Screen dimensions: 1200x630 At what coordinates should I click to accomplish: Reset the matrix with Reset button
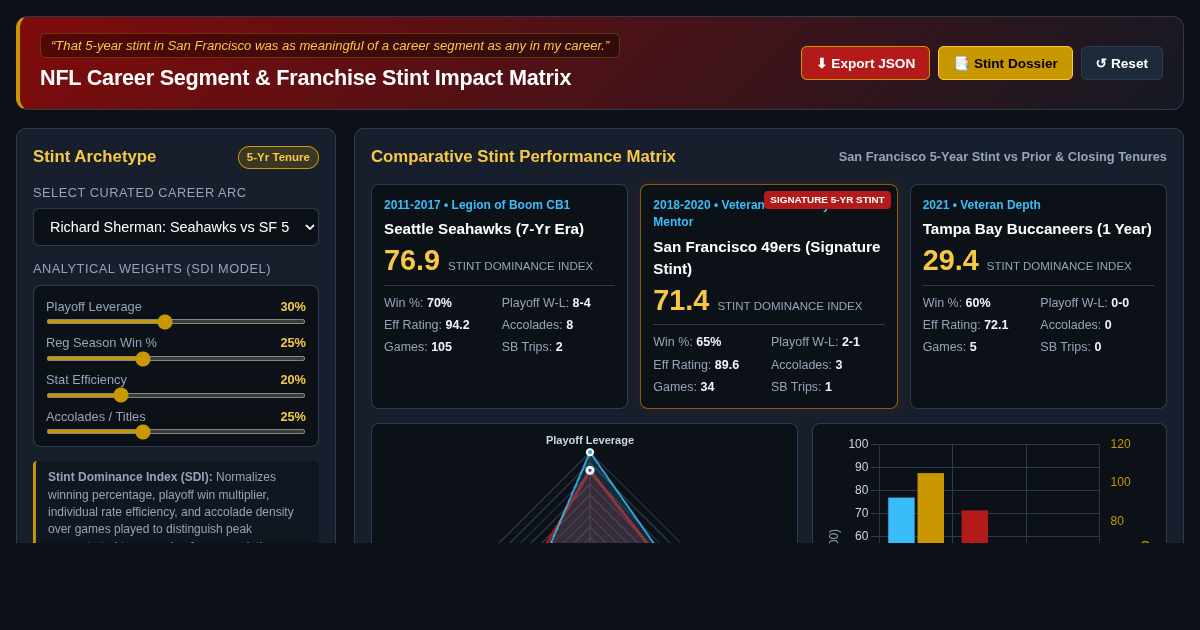coord(1122,63)
